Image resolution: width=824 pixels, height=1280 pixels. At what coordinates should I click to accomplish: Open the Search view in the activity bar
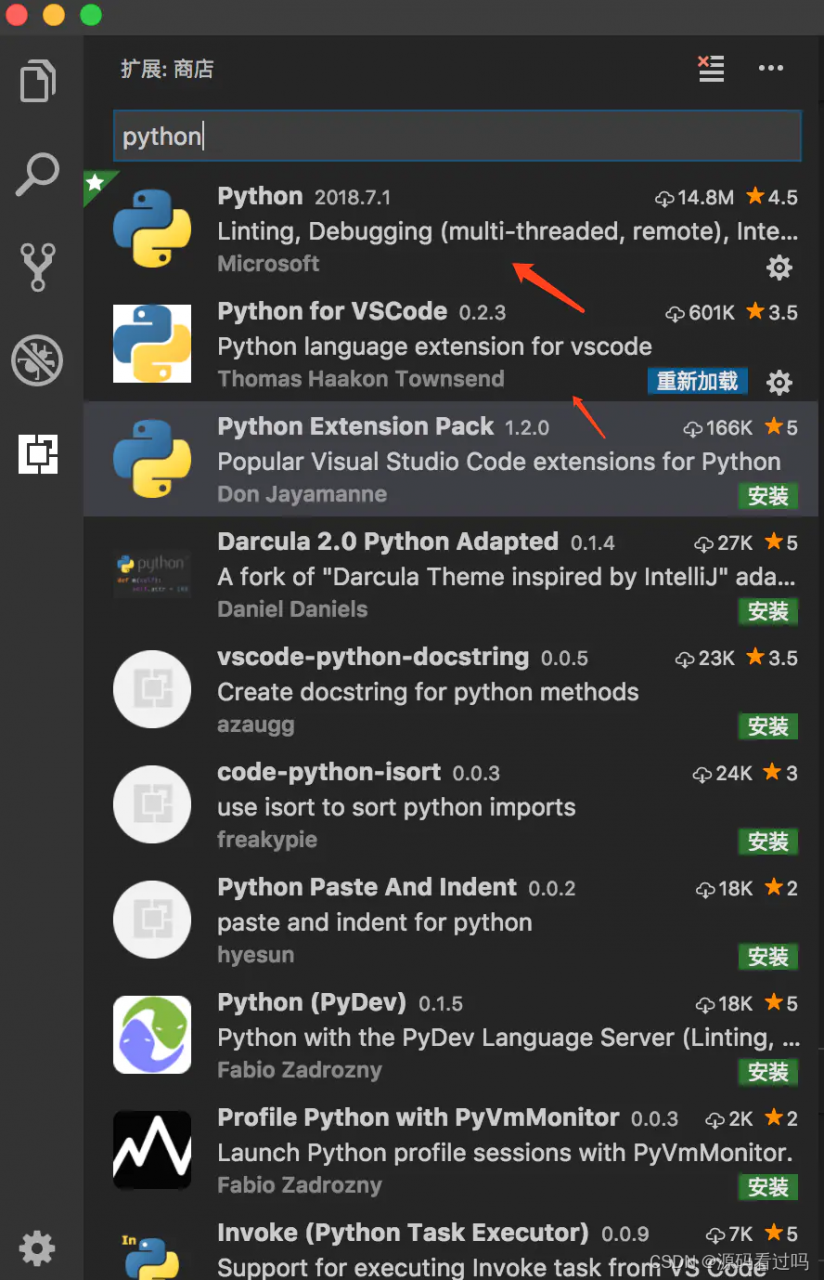(38, 175)
